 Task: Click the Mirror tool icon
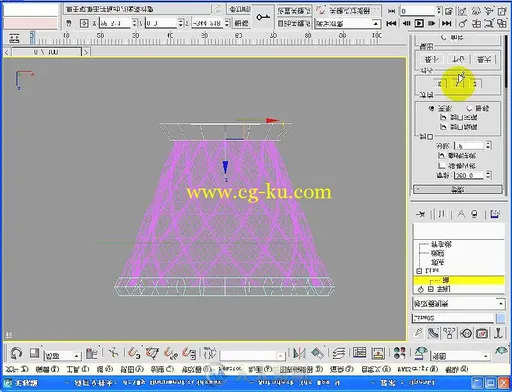[299, 353]
